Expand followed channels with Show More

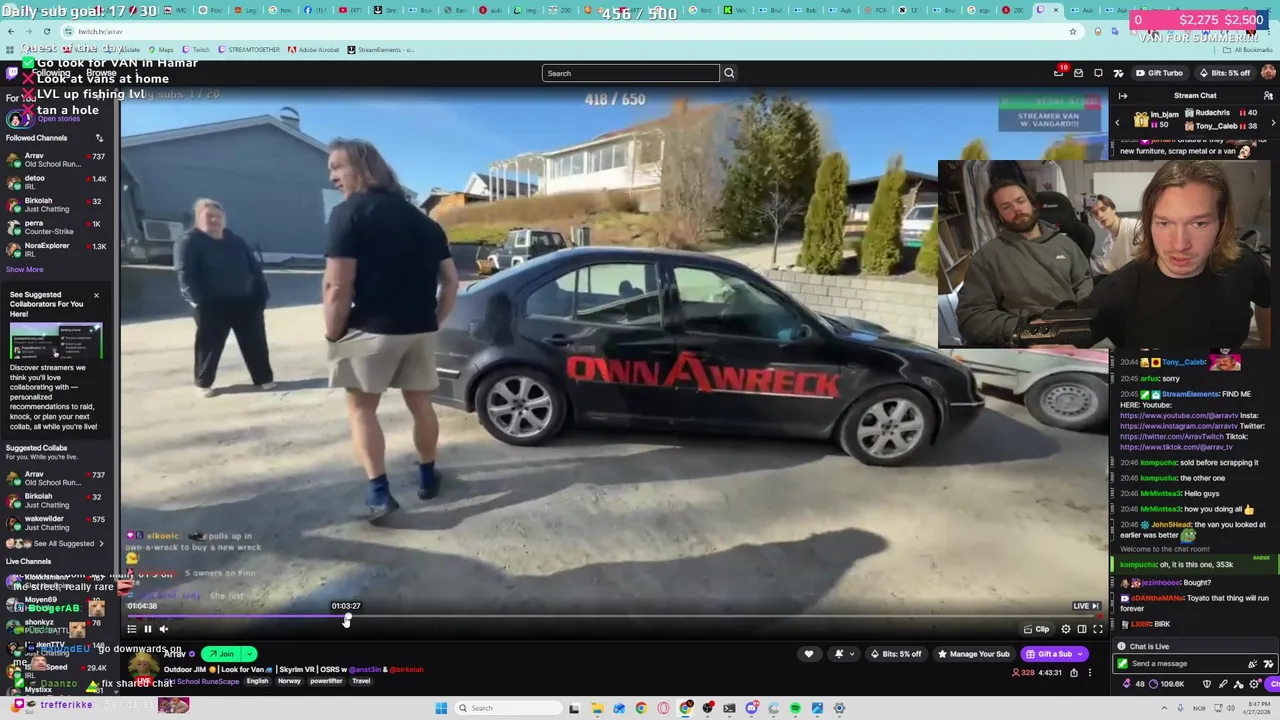click(24, 270)
